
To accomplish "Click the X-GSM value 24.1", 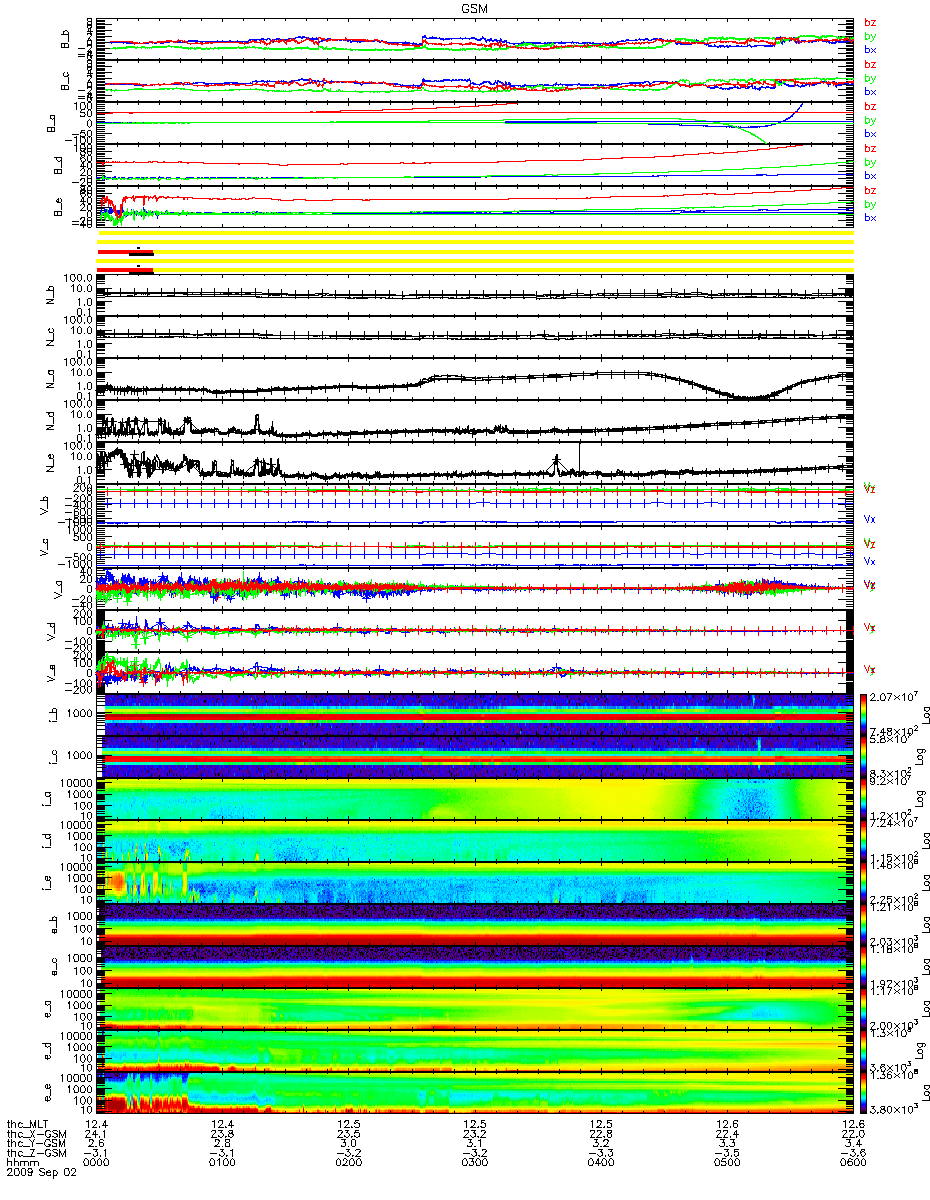I will coord(96,1134).
